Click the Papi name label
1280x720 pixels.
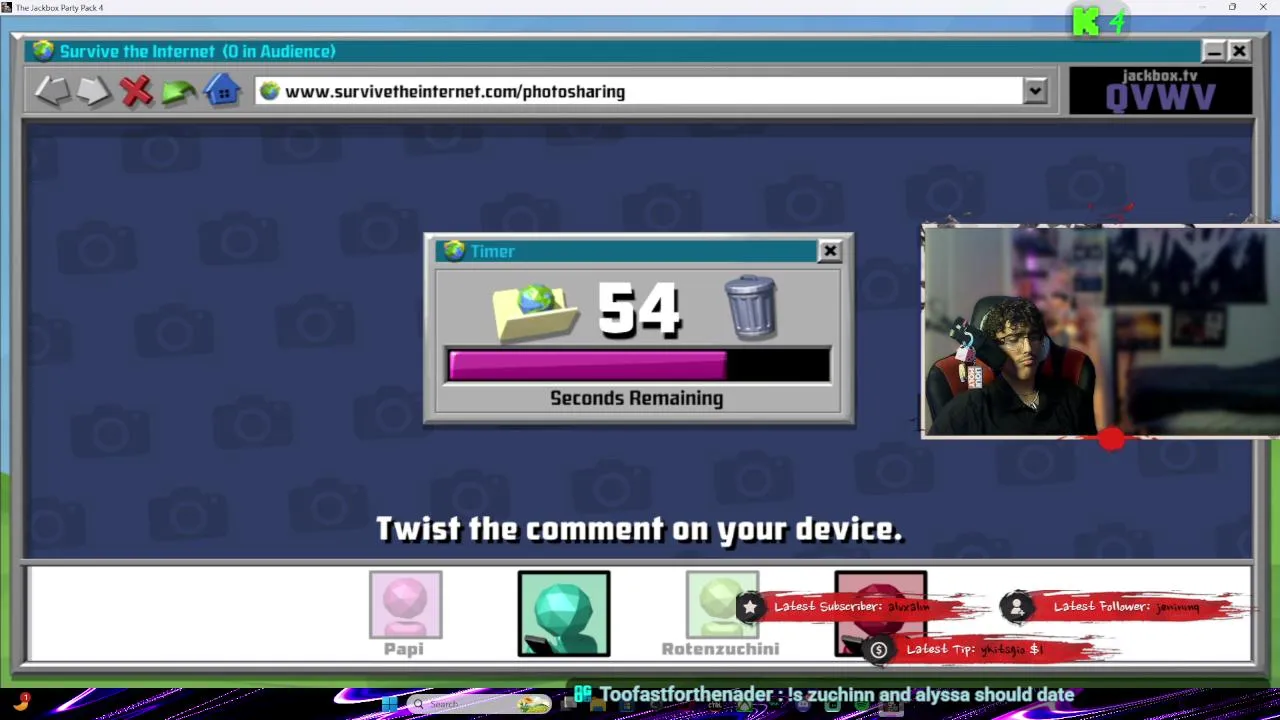404,649
